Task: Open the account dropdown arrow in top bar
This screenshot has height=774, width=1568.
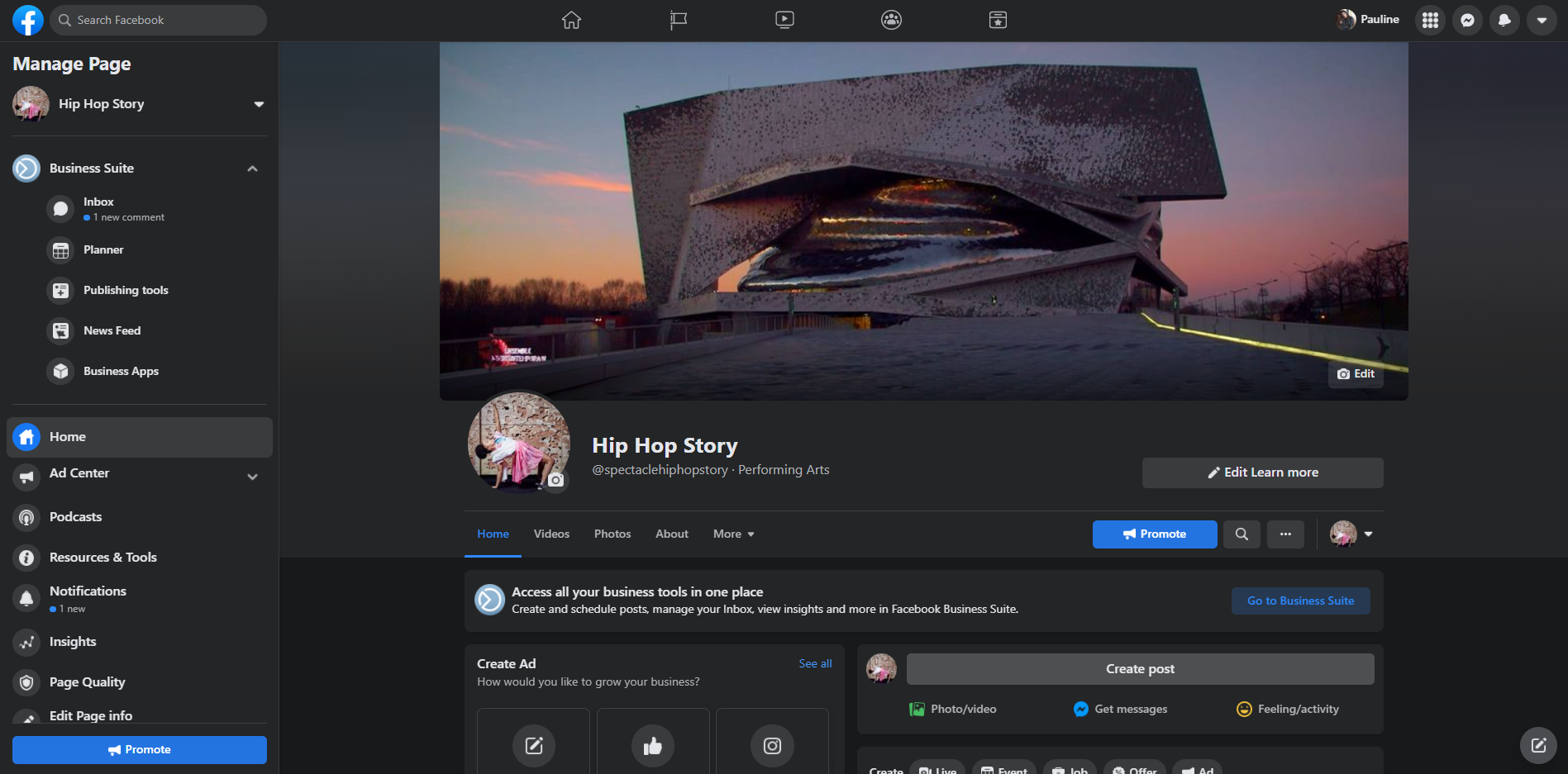Action: (x=1542, y=20)
